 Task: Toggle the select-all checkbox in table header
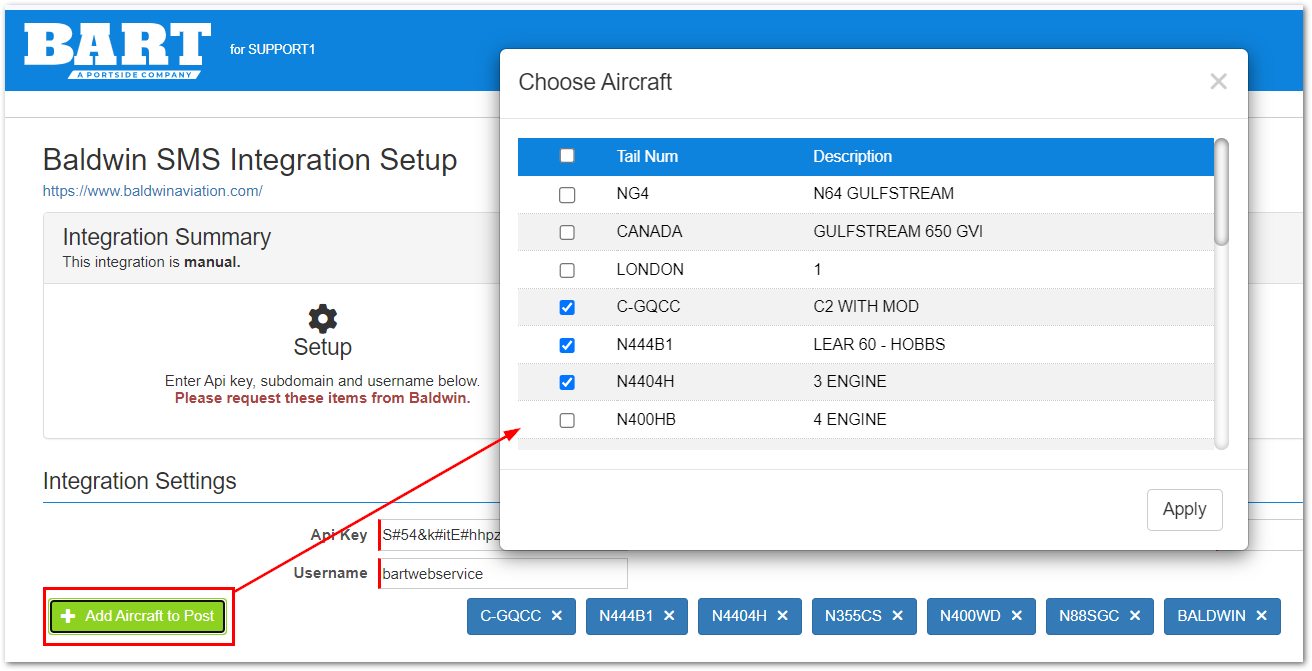coord(567,156)
